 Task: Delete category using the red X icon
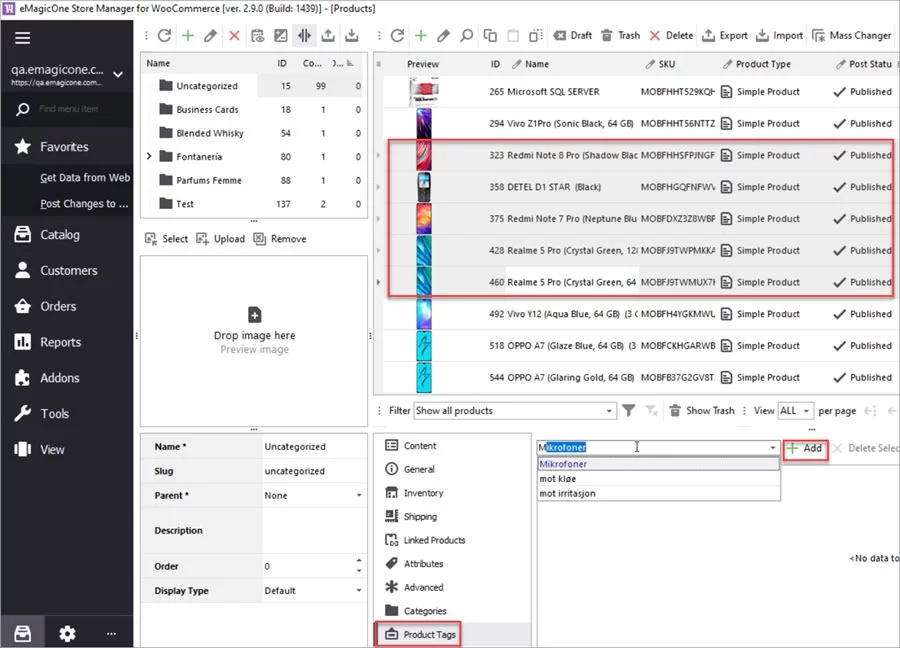tap(235, 34)
